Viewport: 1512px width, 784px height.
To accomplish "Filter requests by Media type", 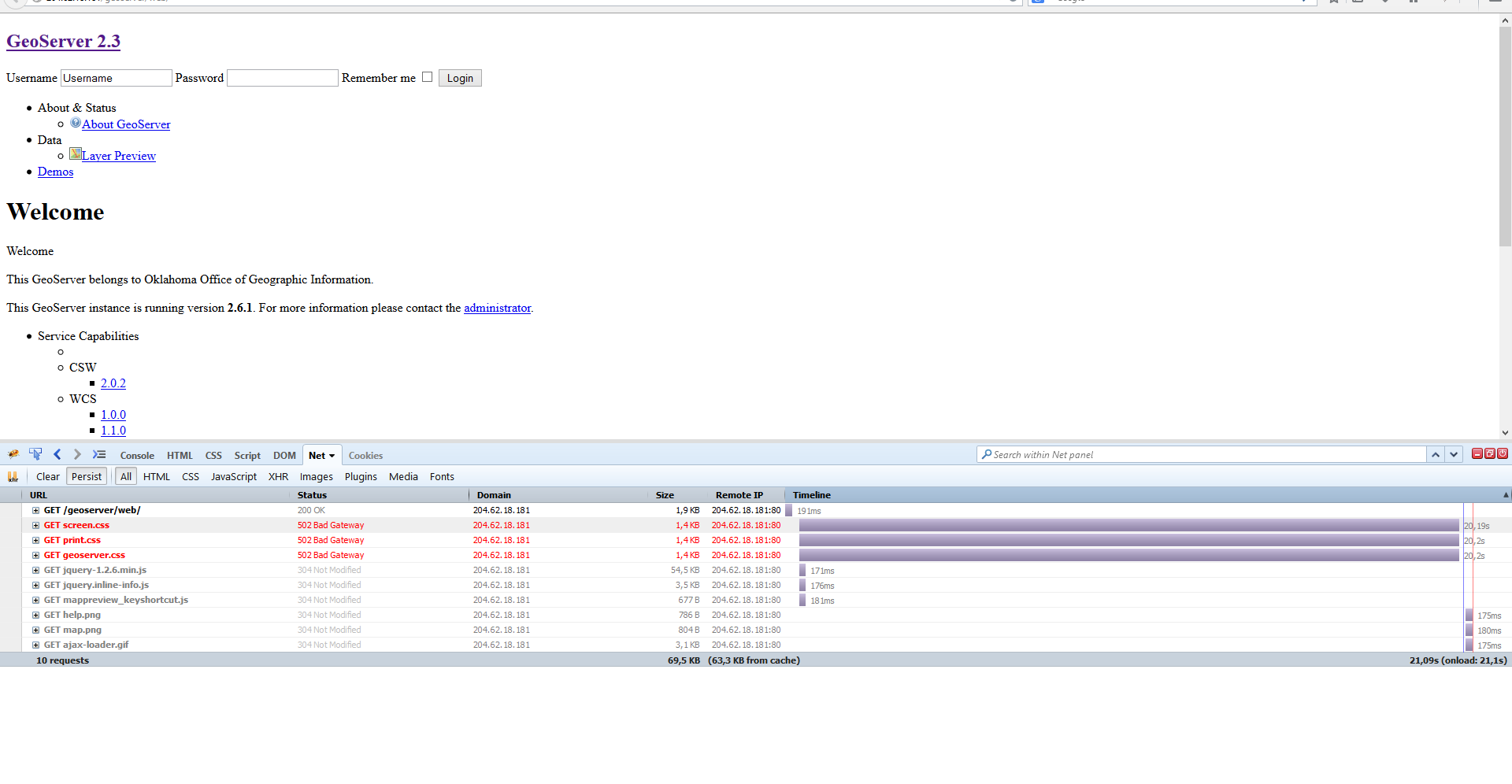I will click(403, 476).
